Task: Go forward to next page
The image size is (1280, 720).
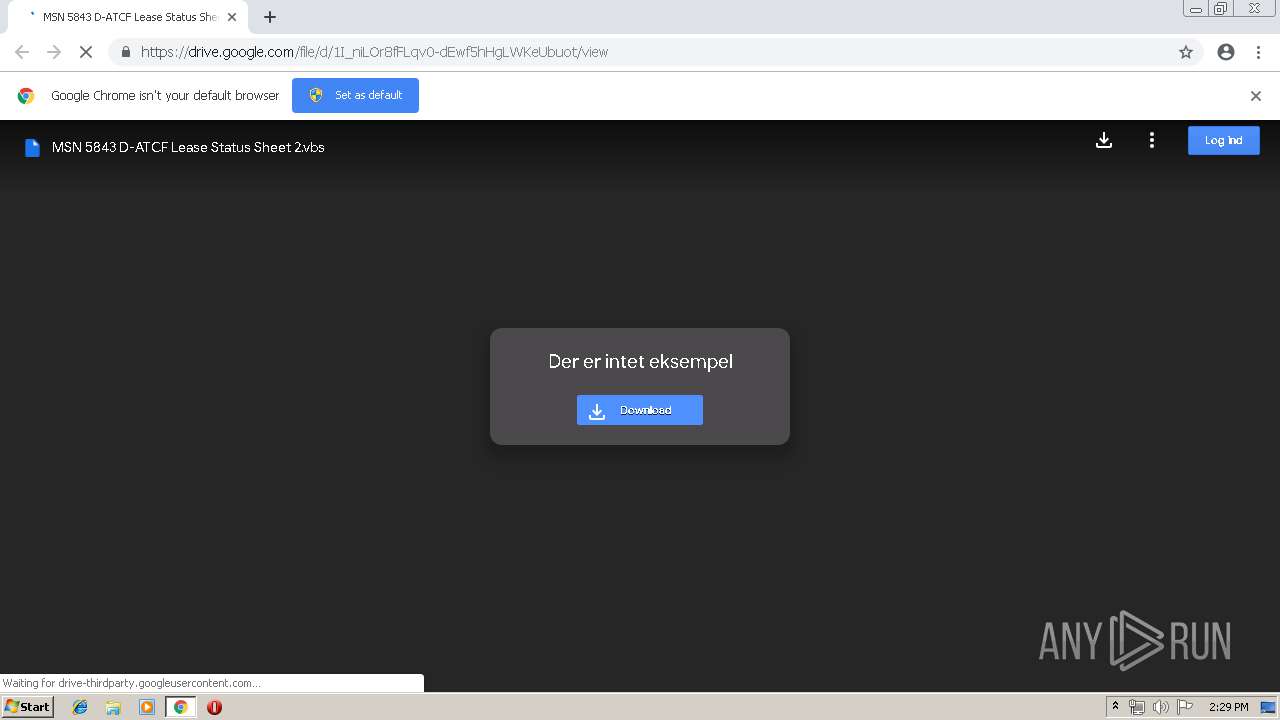Action: tap(54, 52)
